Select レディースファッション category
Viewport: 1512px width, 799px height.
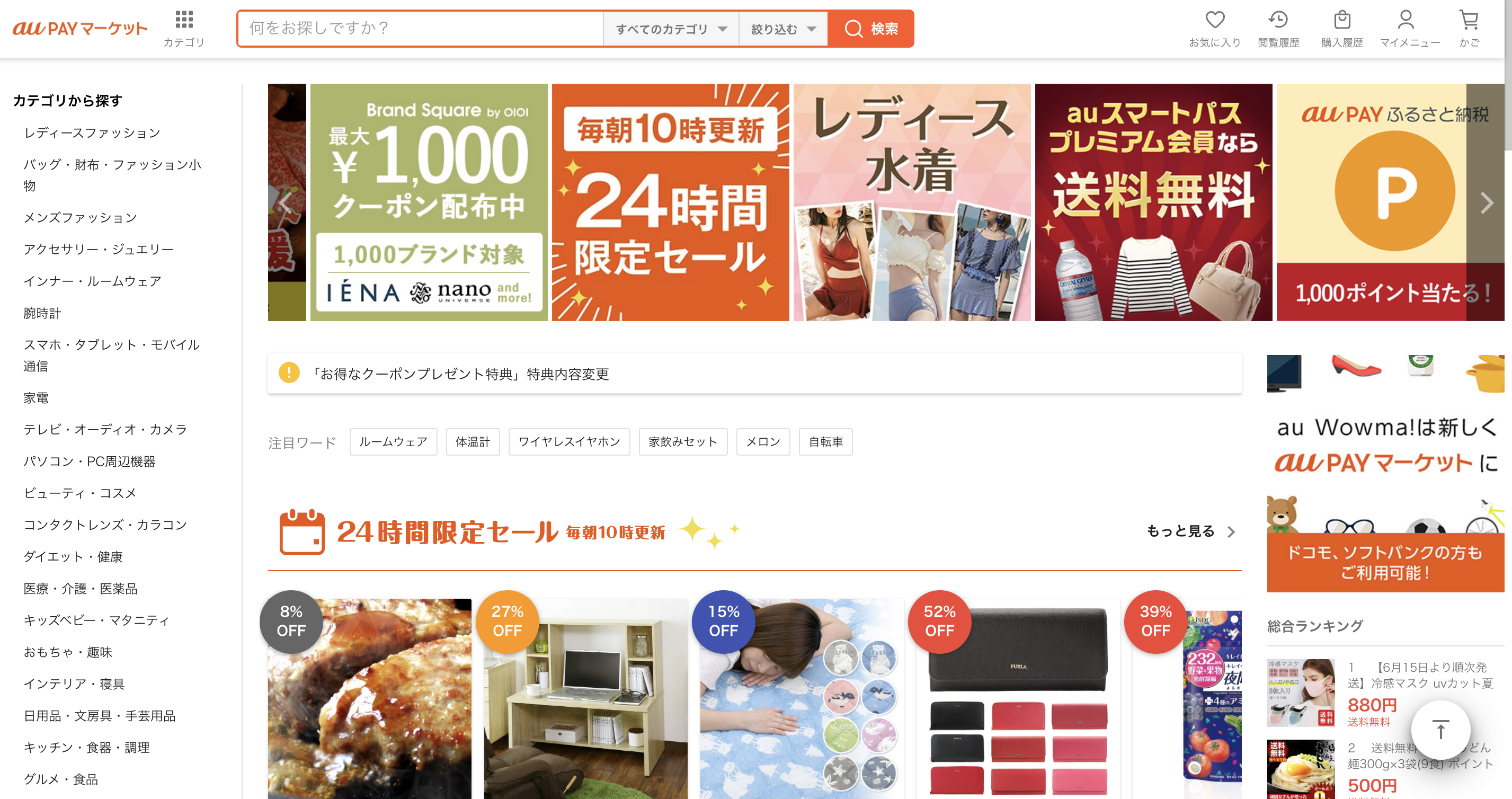[x=92, y=132]
